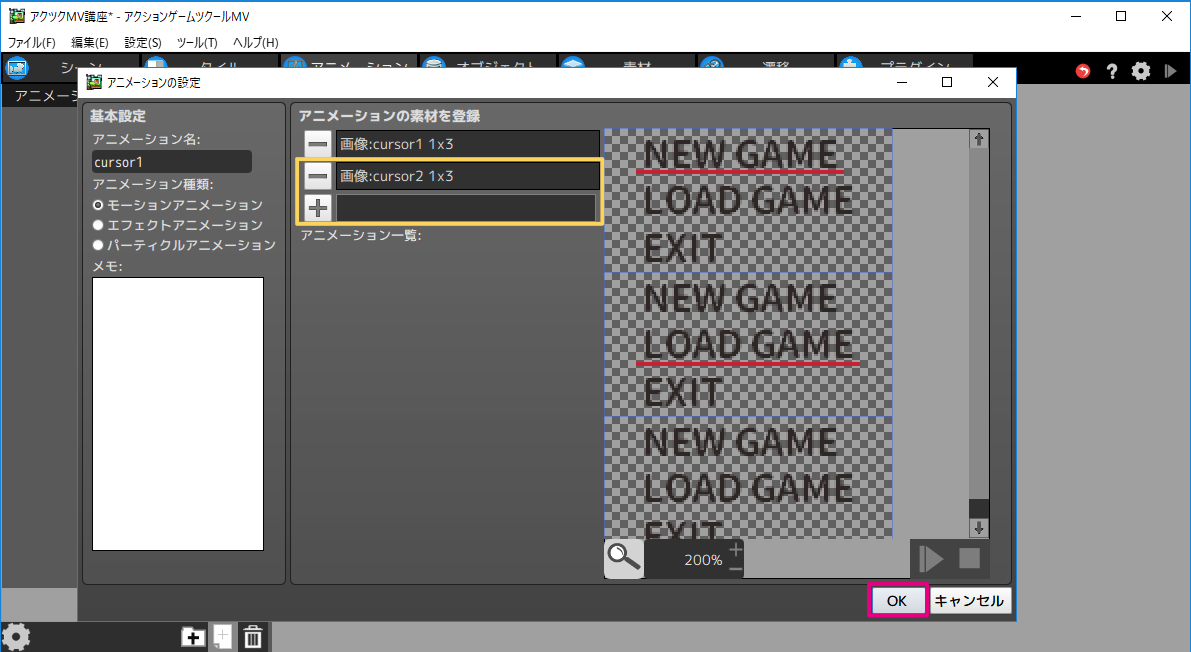Click the アニメーション名 text field

171,162
